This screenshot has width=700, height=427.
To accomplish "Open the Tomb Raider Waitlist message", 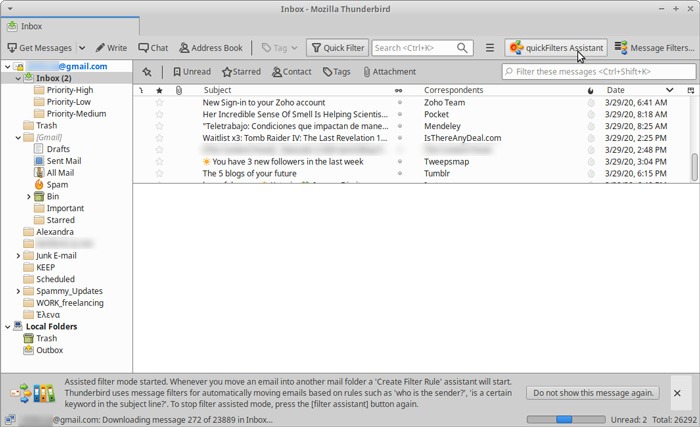I will coord(295,138).
